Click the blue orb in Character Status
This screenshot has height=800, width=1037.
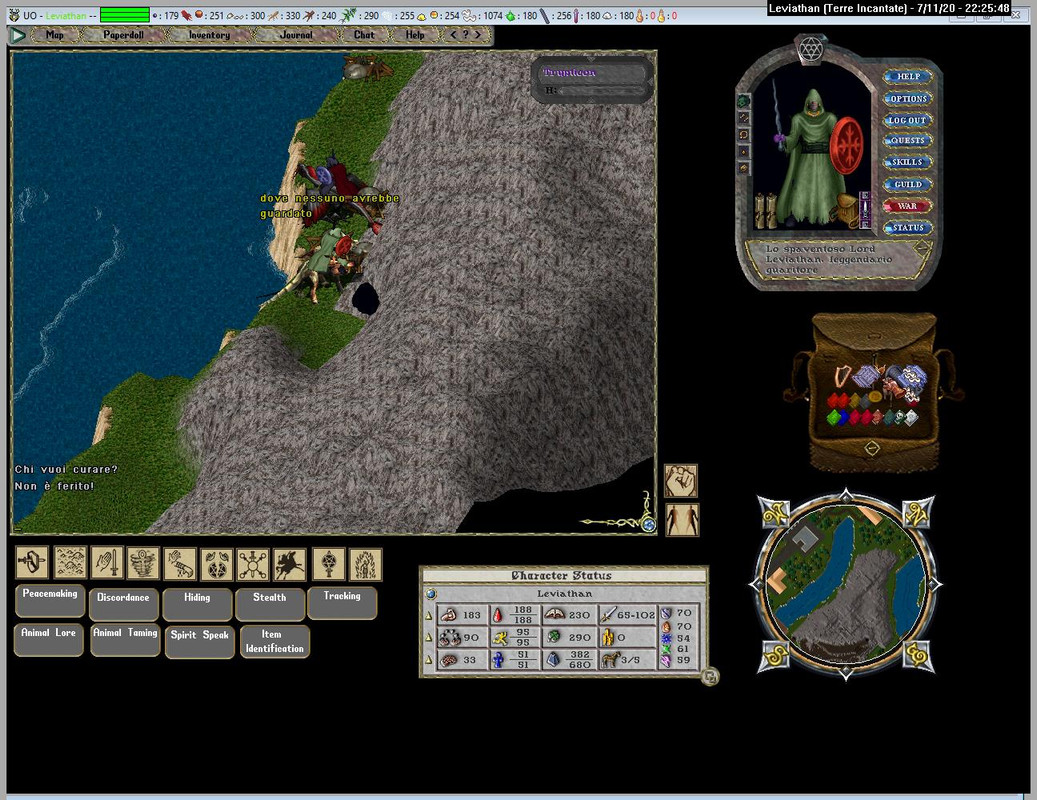(x=432, y=593)
